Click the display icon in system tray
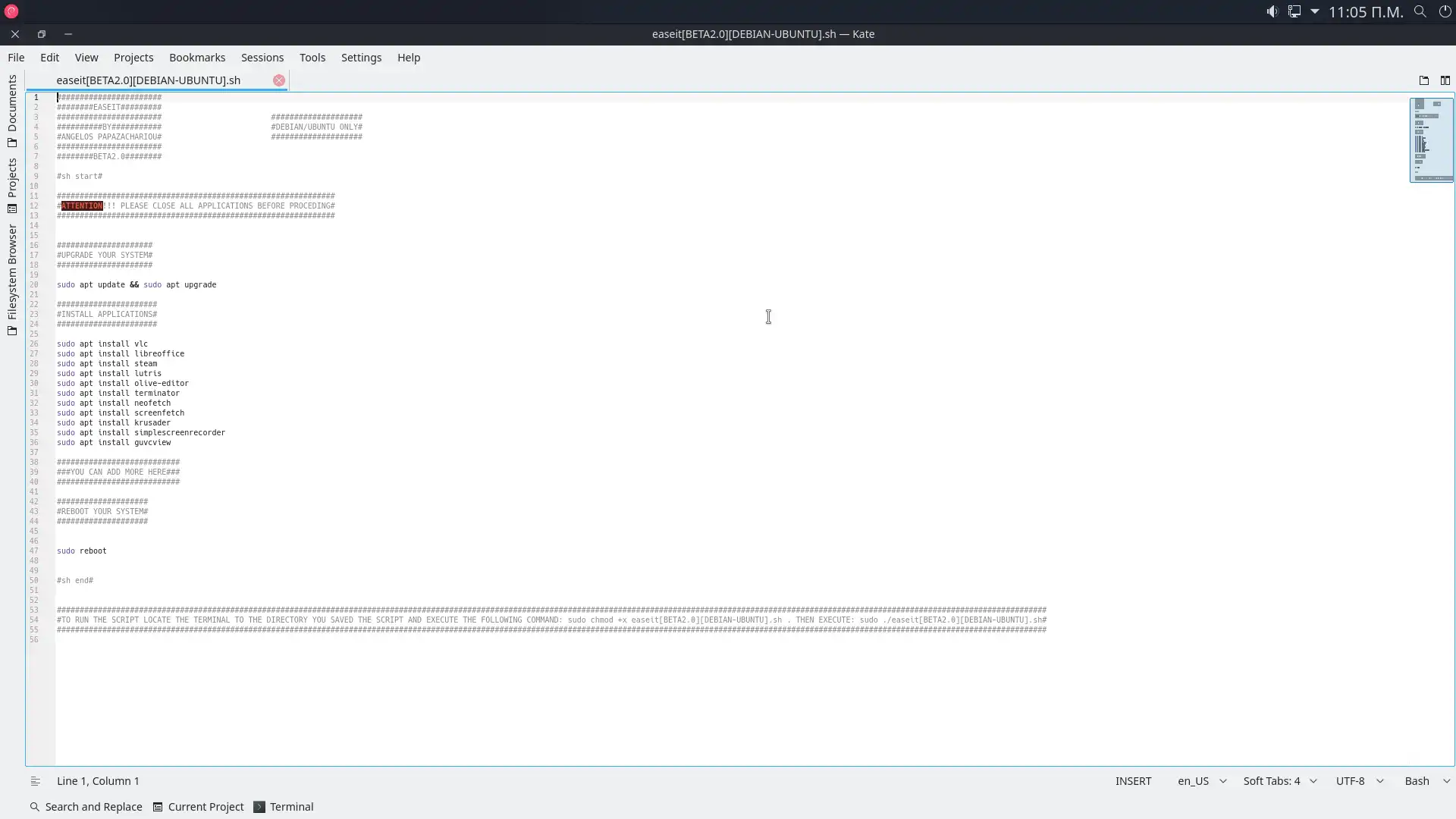Viewport: 1456px width, 819px height. point(1294,11)
